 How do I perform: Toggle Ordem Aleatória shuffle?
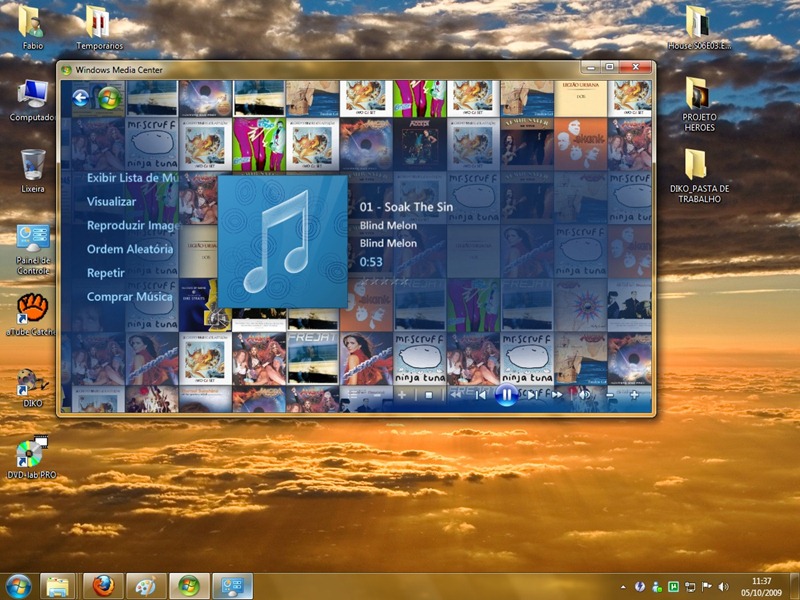130,249
